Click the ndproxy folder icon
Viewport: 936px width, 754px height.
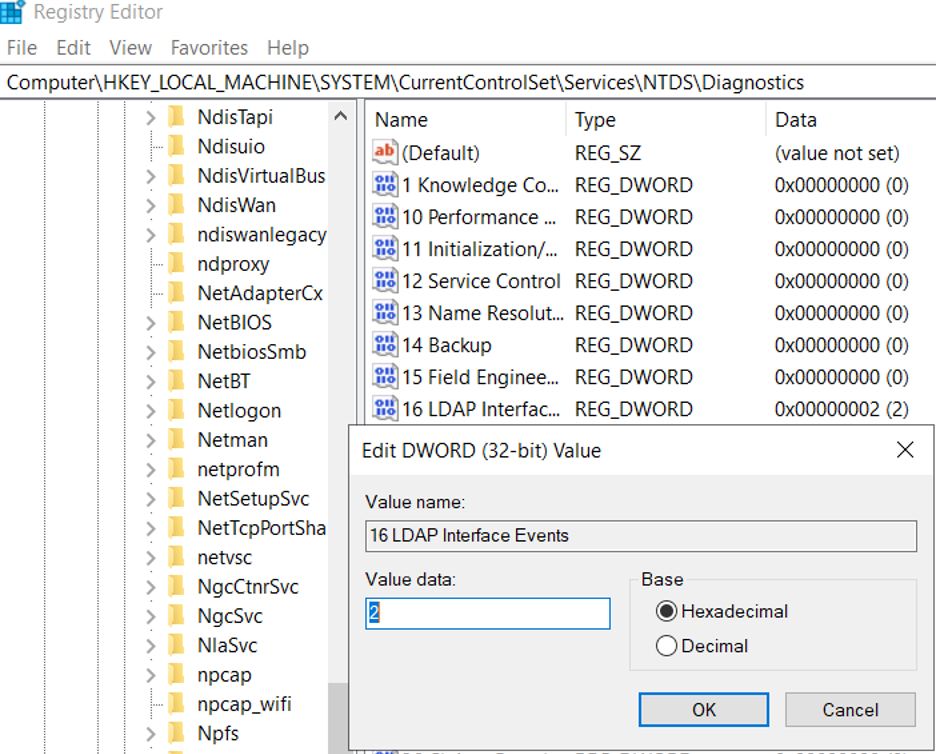coord(176,263)
